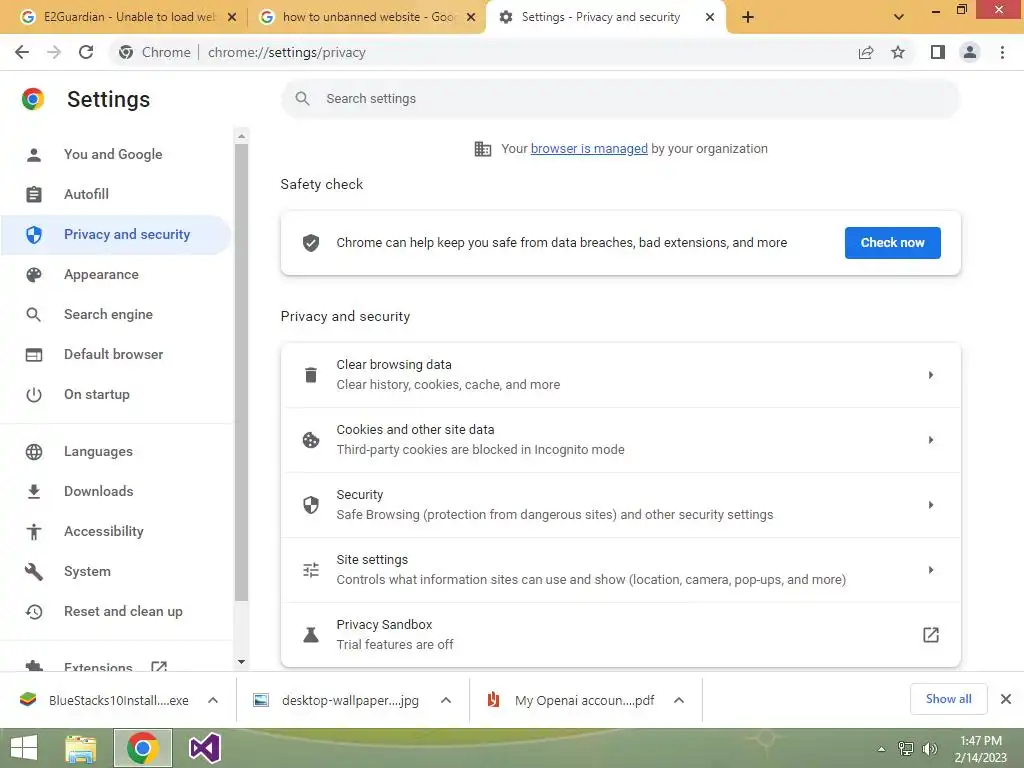Image resolution: width=1024 pixels, height=768 pixels.
Task: Click the sidebar scrollbar up arrow
Action: [242, 136]
